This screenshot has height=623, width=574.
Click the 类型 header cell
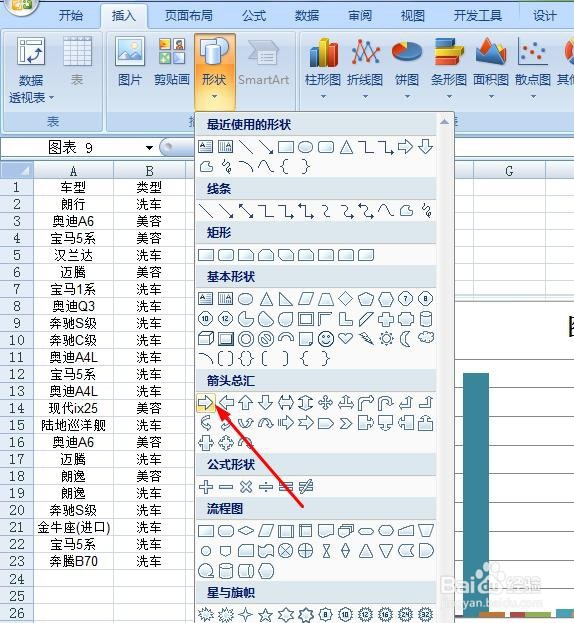tap(149, 187)
